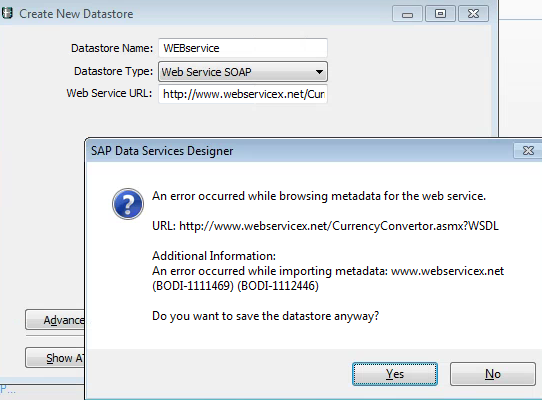Click the "An error occurred while browsing metadata" message

point(319,196)
